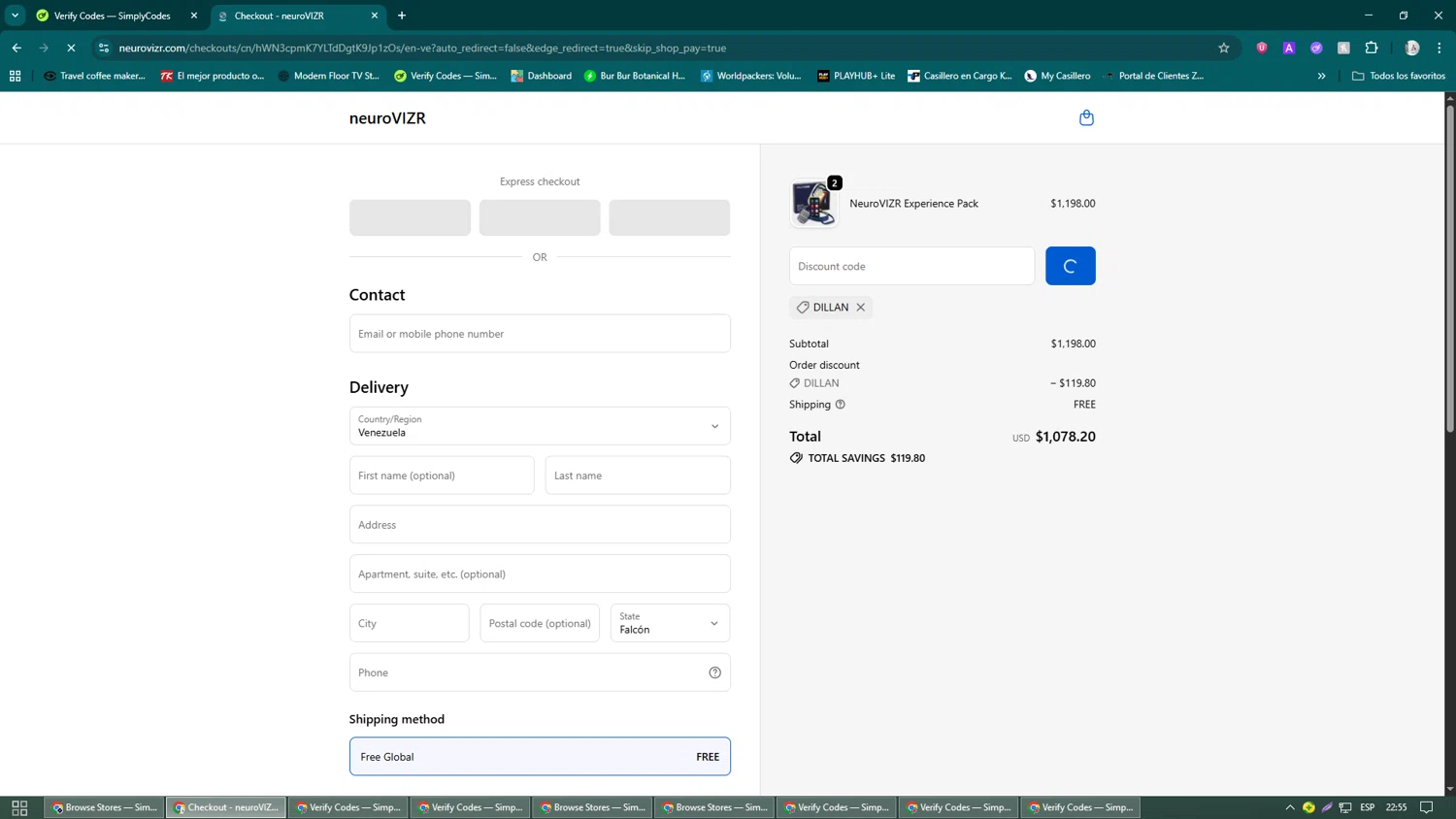Click the Phone input field
Viewport: 1456px width, 819px height.
click(x=540, y=672)
